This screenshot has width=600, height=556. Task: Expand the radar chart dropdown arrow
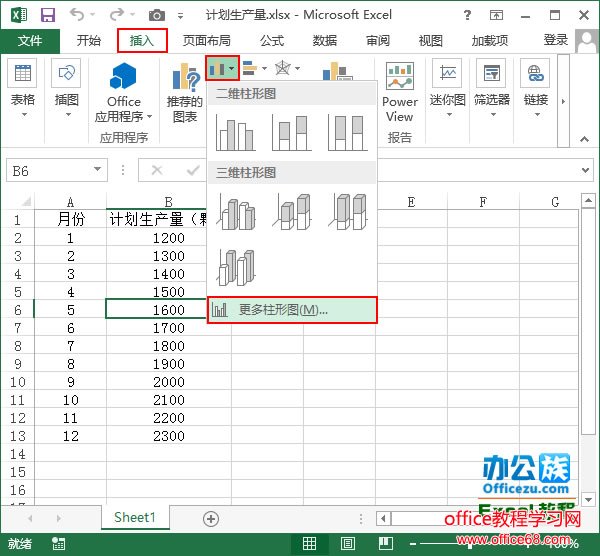(297, 68)
